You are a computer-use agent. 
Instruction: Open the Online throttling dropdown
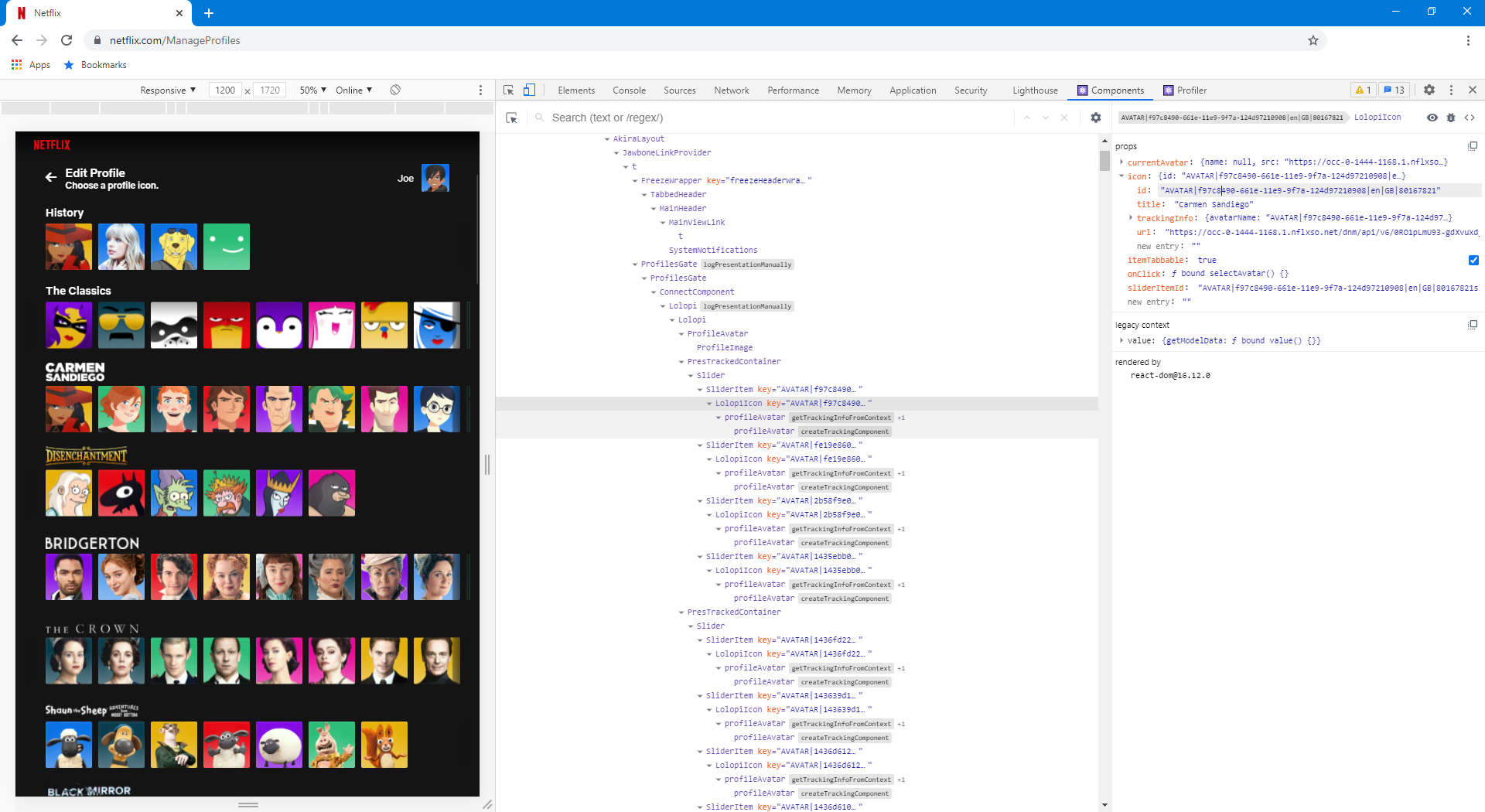[x=353, y=90]
